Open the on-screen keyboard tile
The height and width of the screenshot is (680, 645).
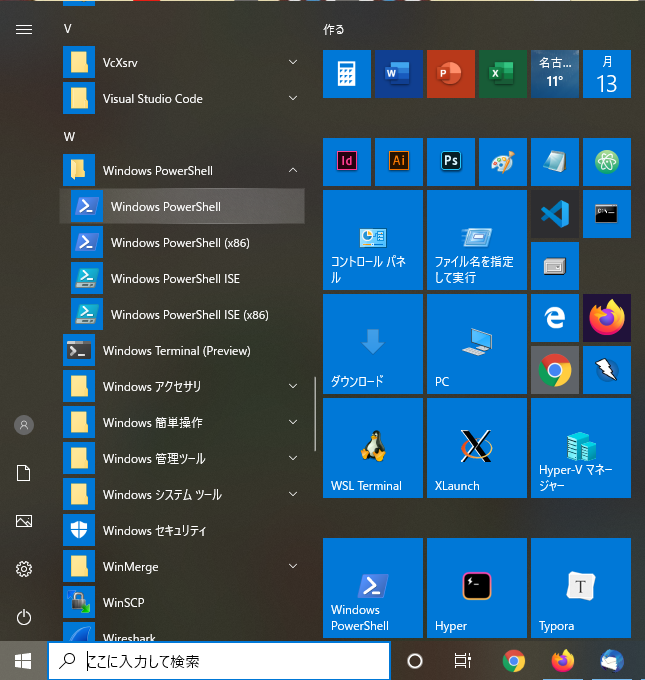coord(555,266)
